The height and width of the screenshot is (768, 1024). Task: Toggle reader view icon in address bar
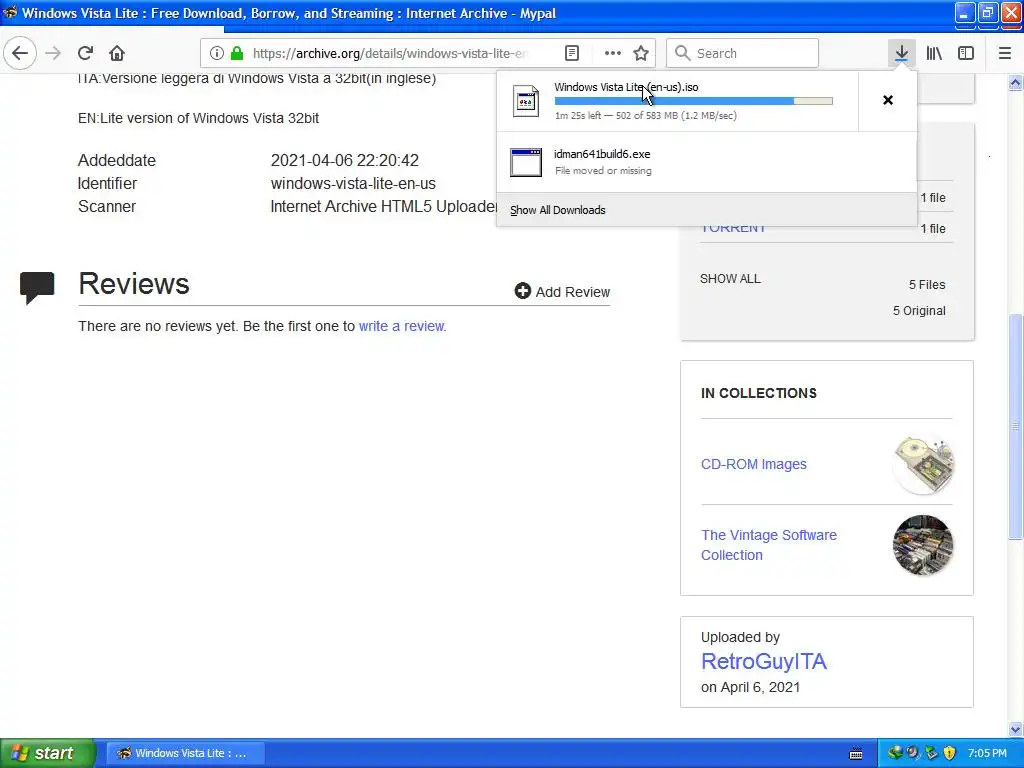[571, 53]
